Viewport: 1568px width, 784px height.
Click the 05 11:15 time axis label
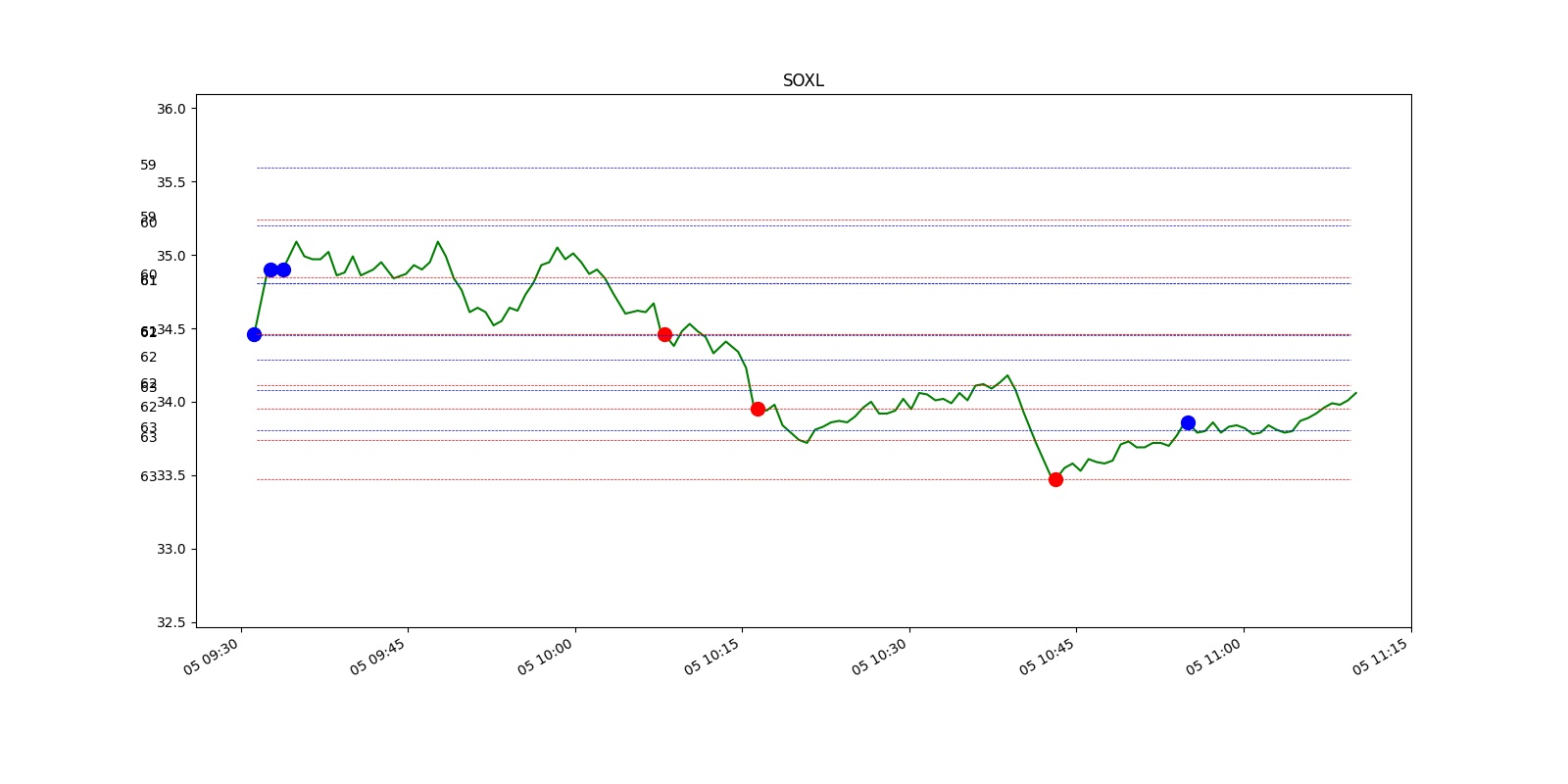tap(1381, 657)
